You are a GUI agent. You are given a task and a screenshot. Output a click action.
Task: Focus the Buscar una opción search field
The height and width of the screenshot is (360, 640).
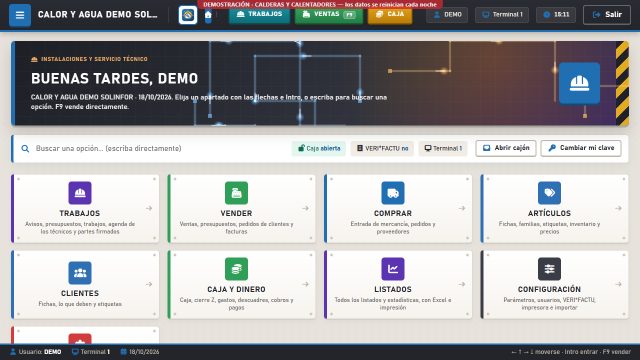(159, 149)
